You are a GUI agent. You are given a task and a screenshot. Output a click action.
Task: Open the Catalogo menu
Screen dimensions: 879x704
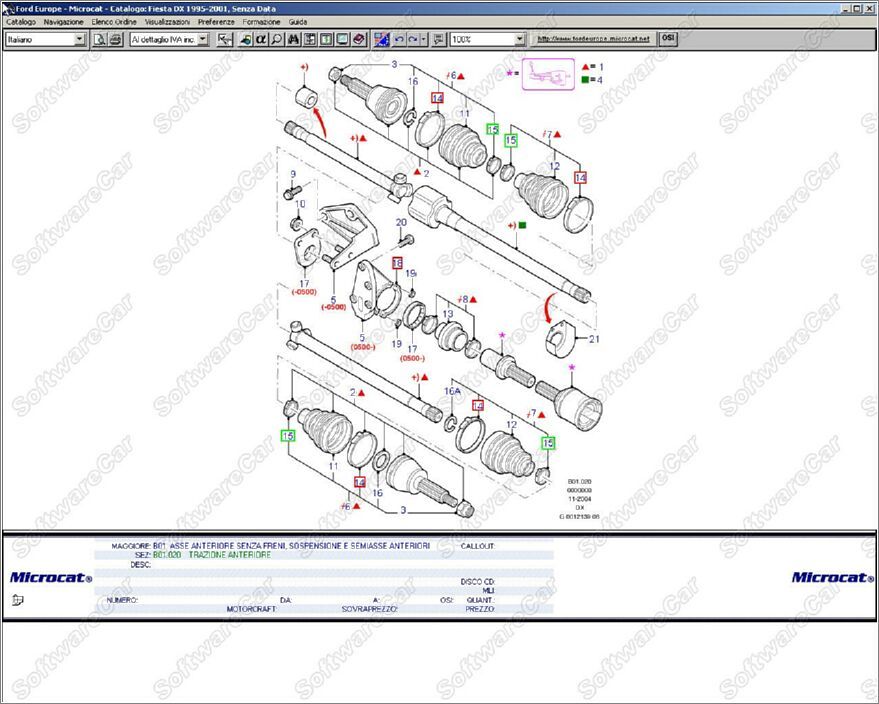(21, 21)
